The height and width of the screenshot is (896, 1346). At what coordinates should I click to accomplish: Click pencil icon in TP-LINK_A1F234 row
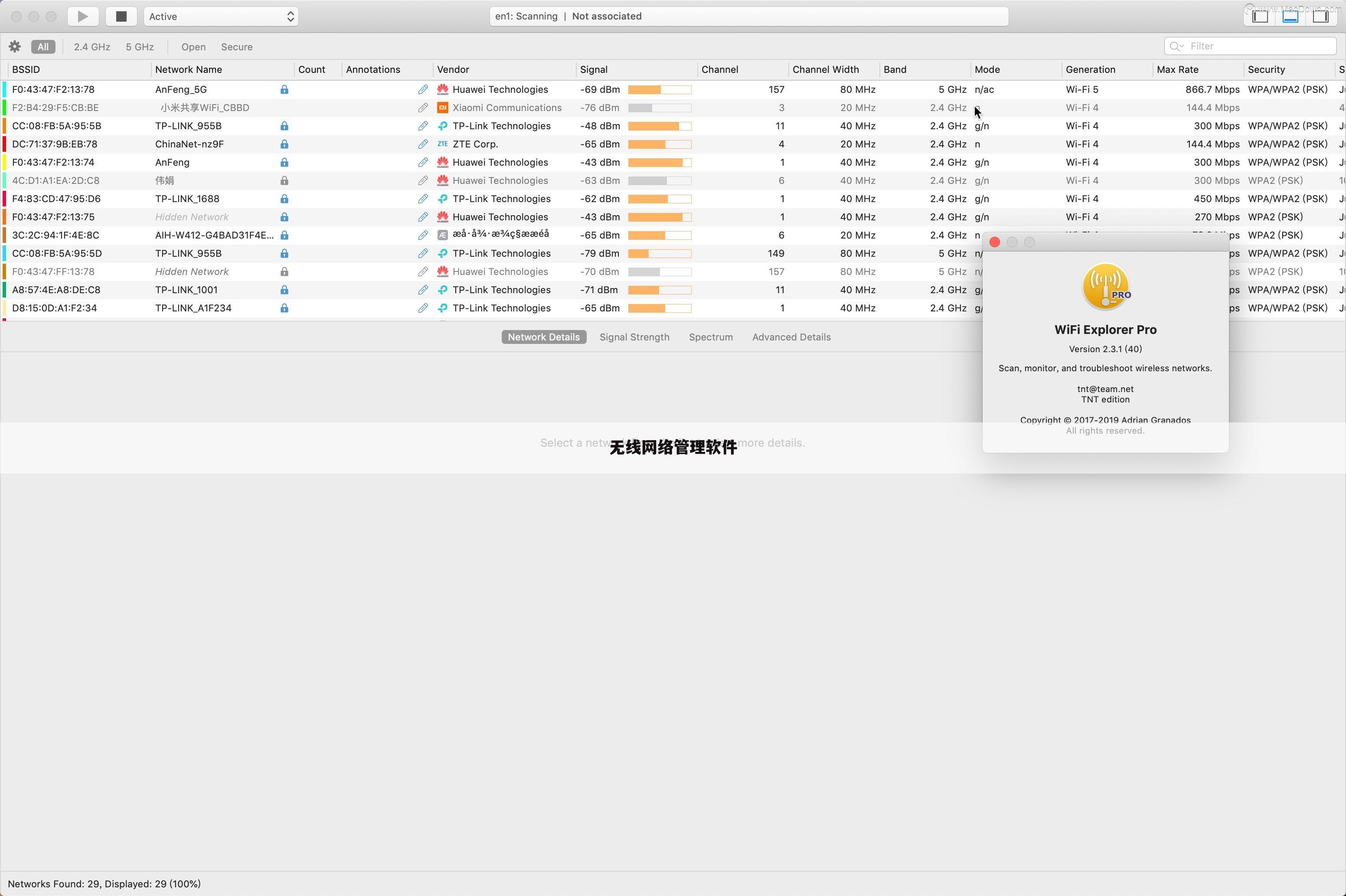point(423,308)
